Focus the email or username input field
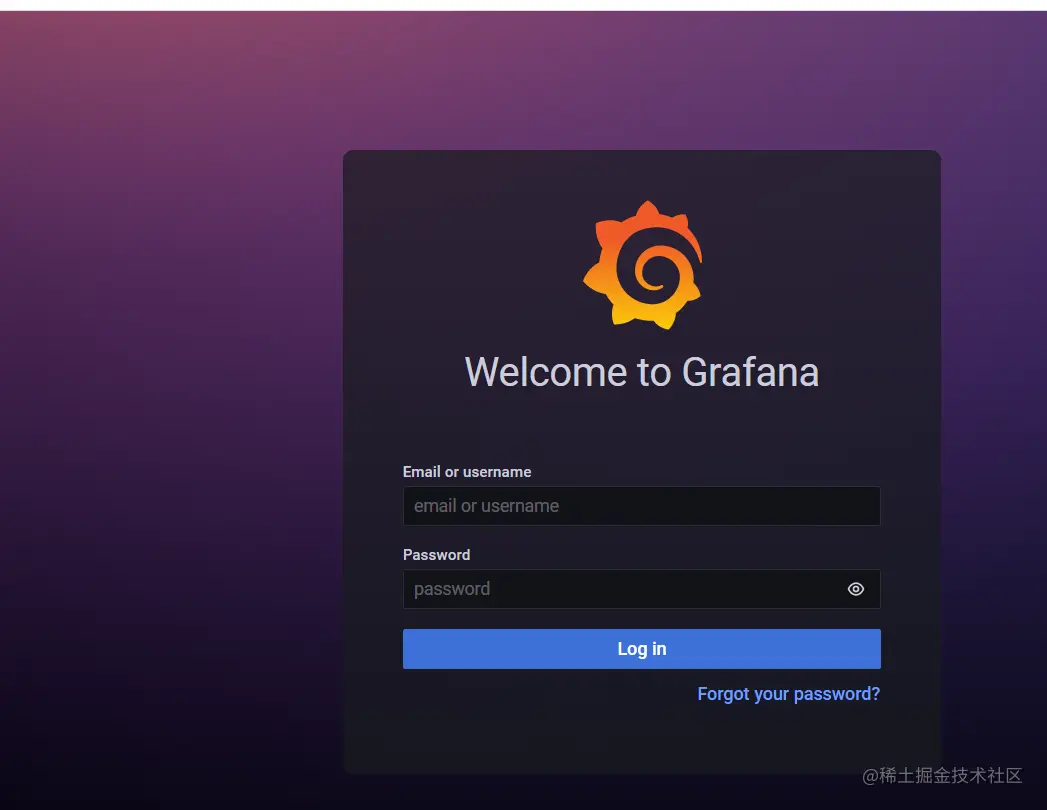Viewport: 1047px width, 810px height. click(x=642, y=506)
